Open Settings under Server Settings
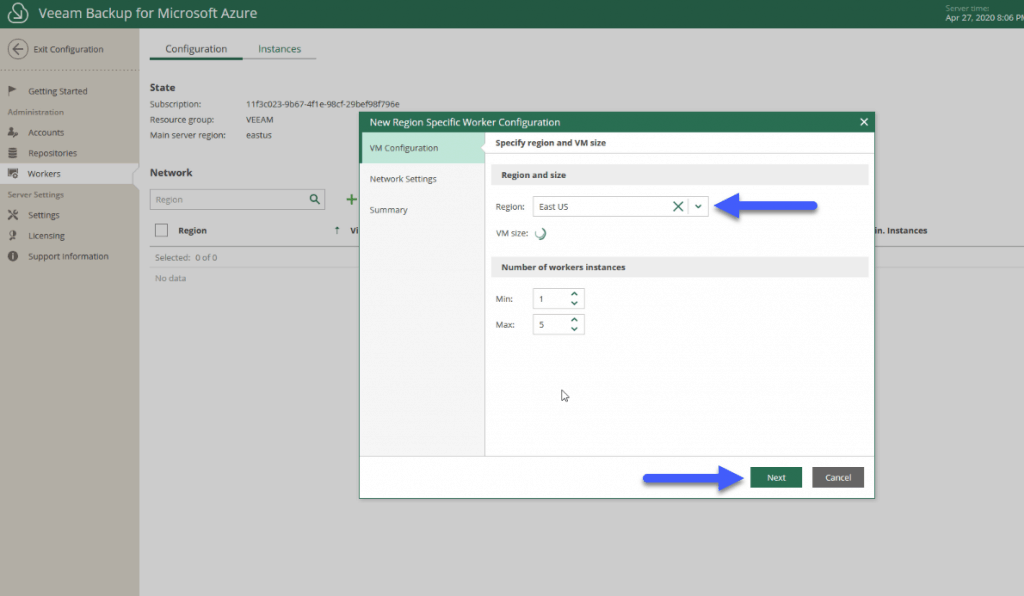The height and width of the screenshot is (596, 1024). click(x=44, y=215)
